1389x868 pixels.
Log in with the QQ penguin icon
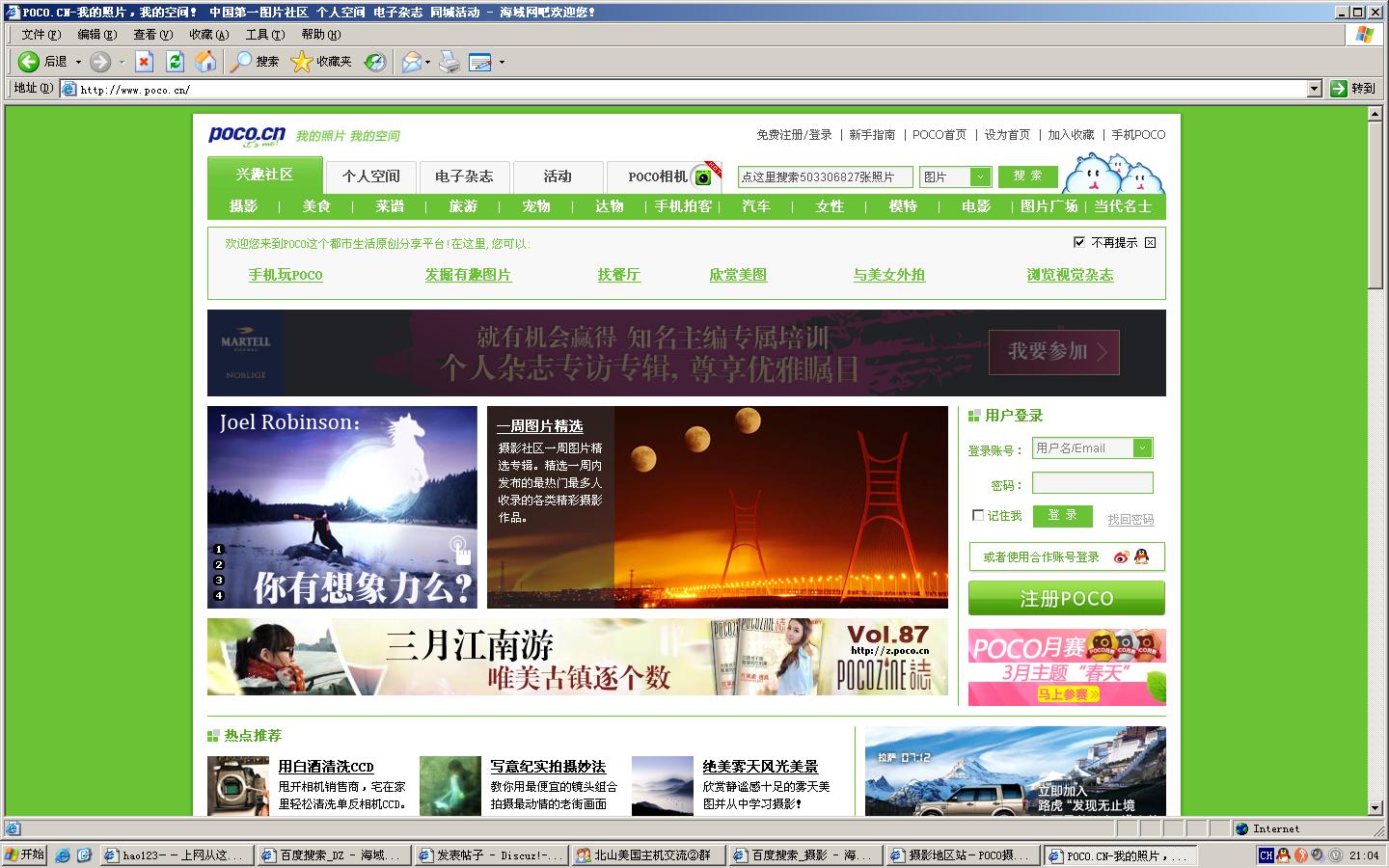(x=1142, y=556)
